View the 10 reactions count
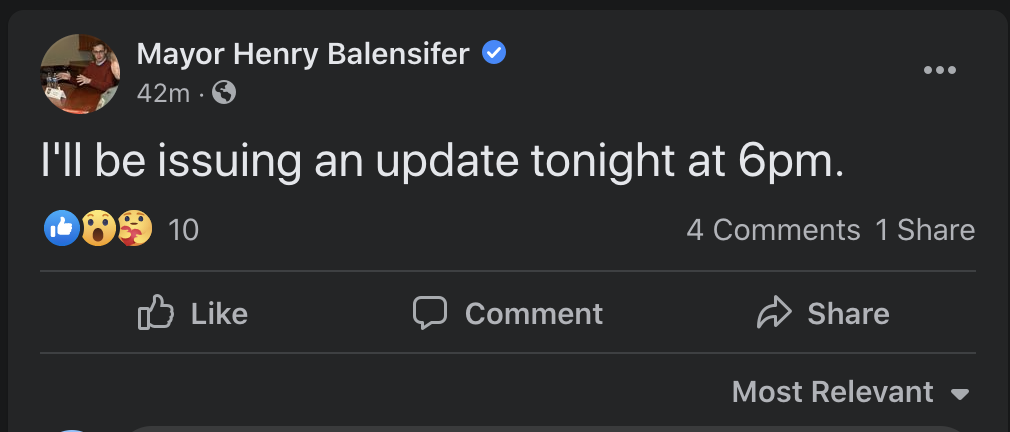The image size is (1010, 432). (183, 230)
